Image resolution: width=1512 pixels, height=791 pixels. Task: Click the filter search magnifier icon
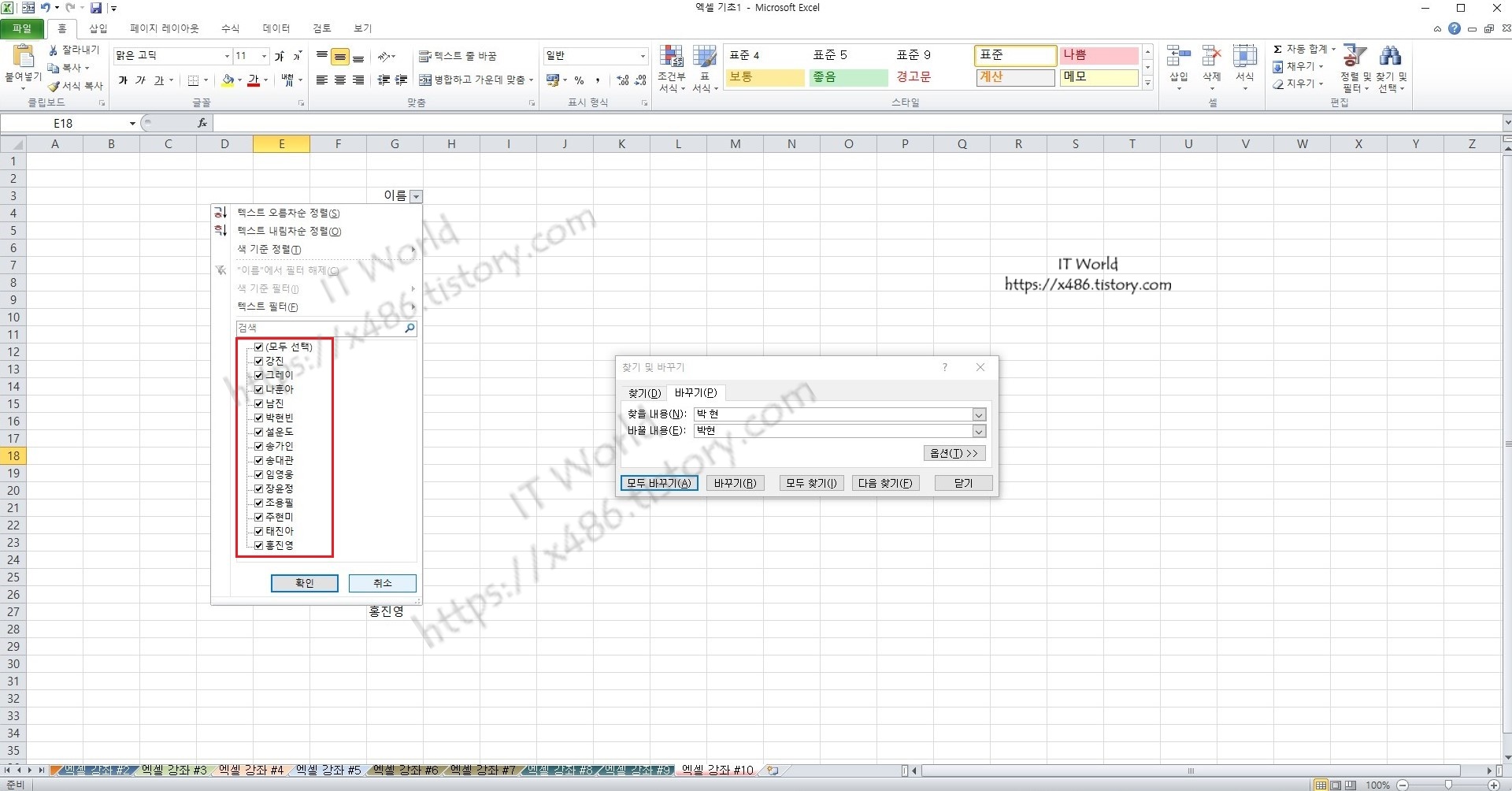[409, 328]
